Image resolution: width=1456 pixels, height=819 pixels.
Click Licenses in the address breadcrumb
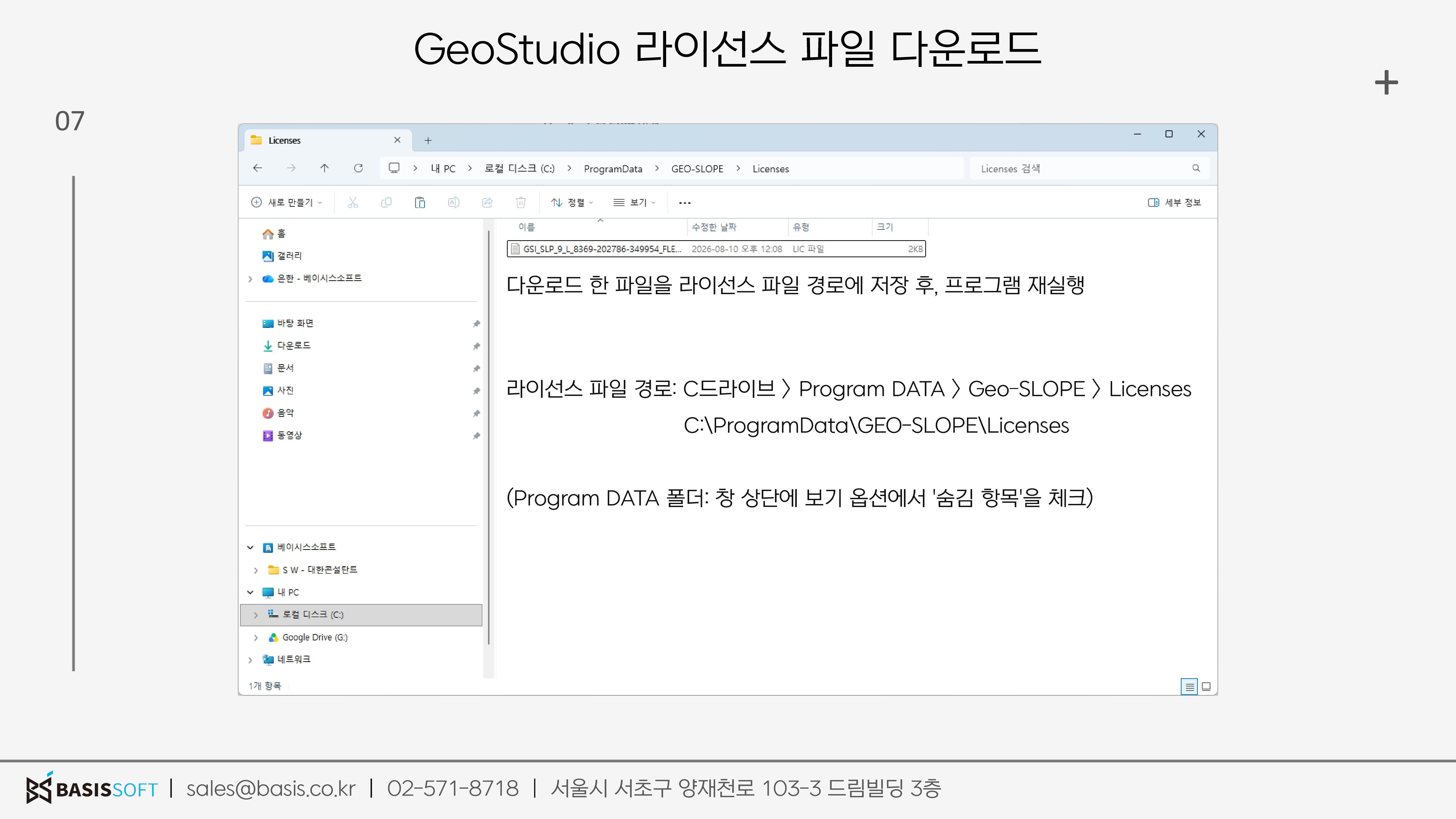(770, 168)
